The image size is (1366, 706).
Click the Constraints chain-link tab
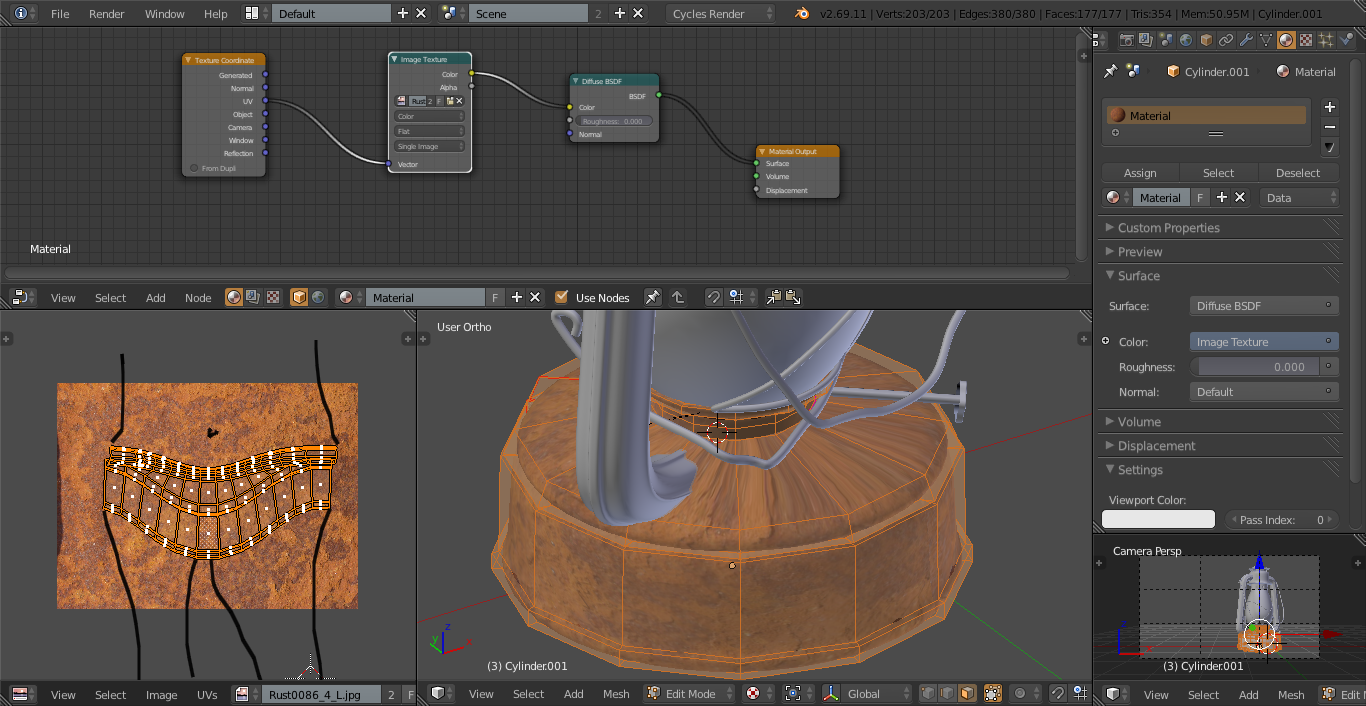click(1226, 40)
